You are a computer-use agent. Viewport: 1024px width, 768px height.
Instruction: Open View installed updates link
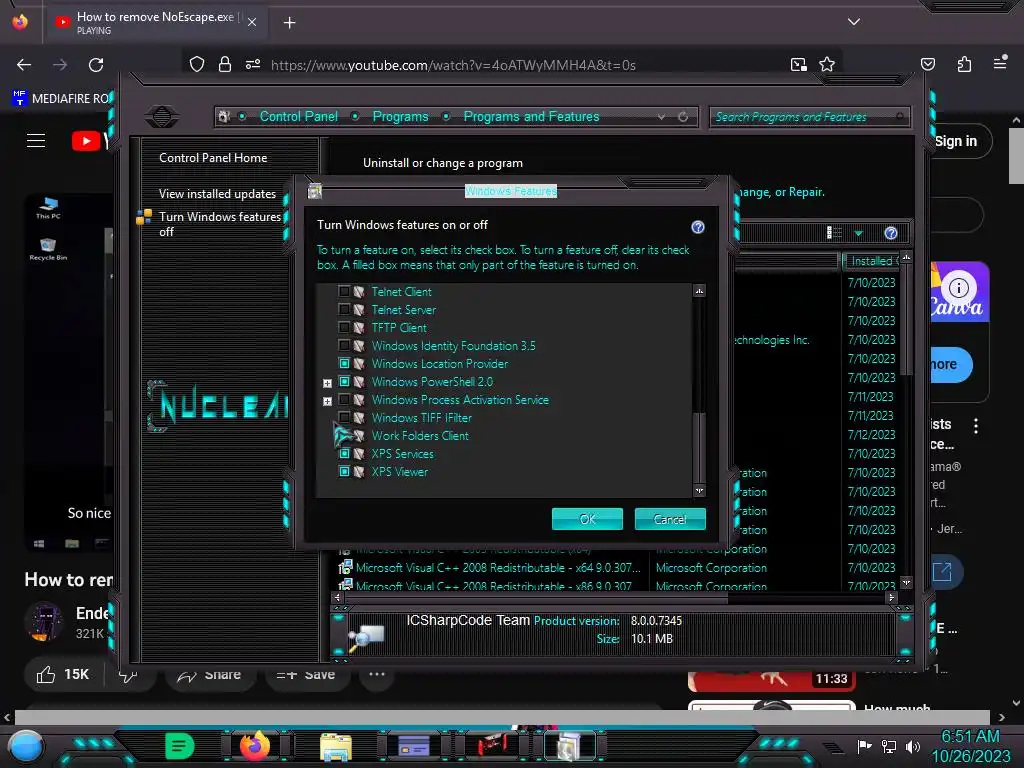(217, 194)
